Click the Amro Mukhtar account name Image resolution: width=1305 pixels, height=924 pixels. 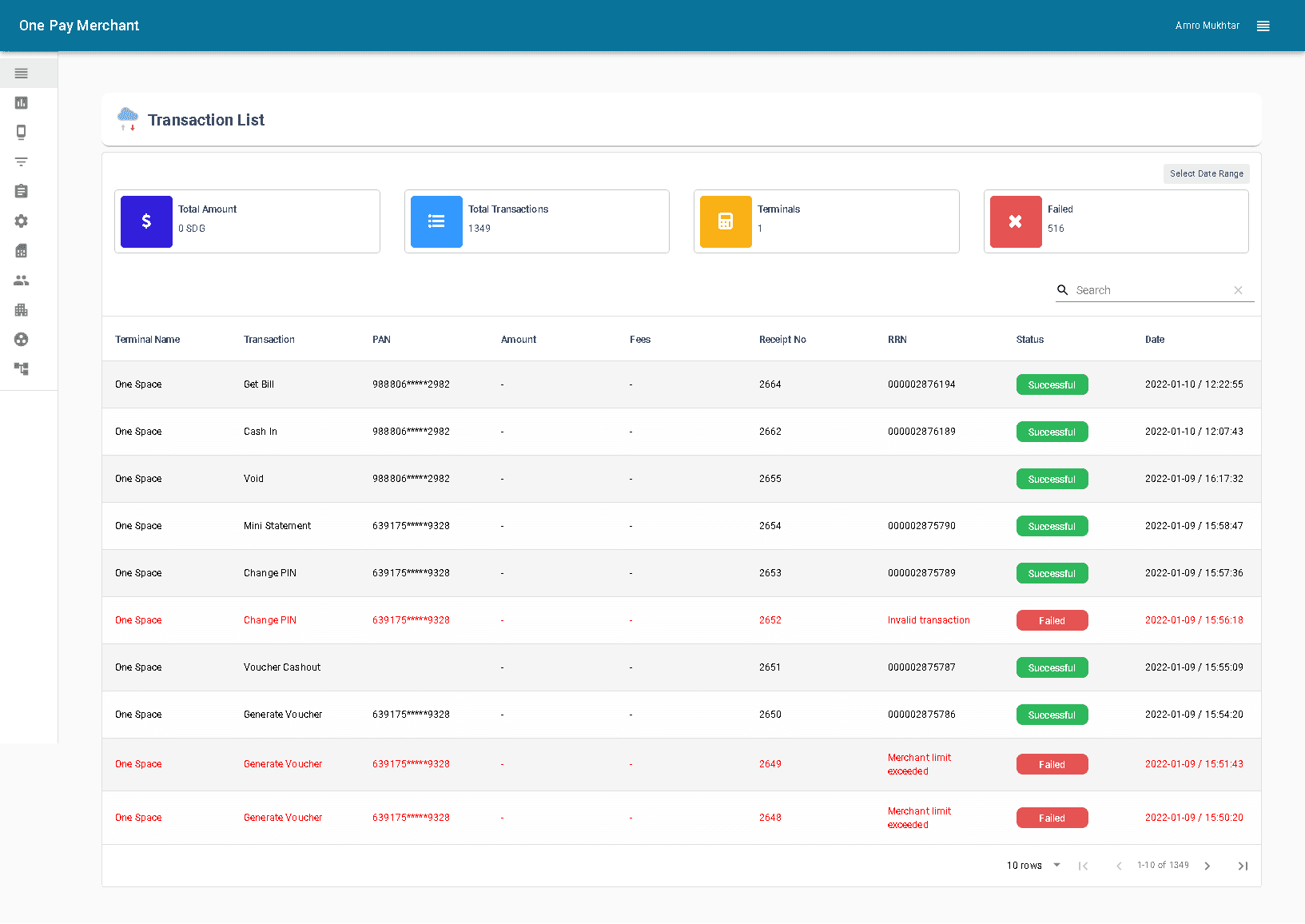point(1207,25)
